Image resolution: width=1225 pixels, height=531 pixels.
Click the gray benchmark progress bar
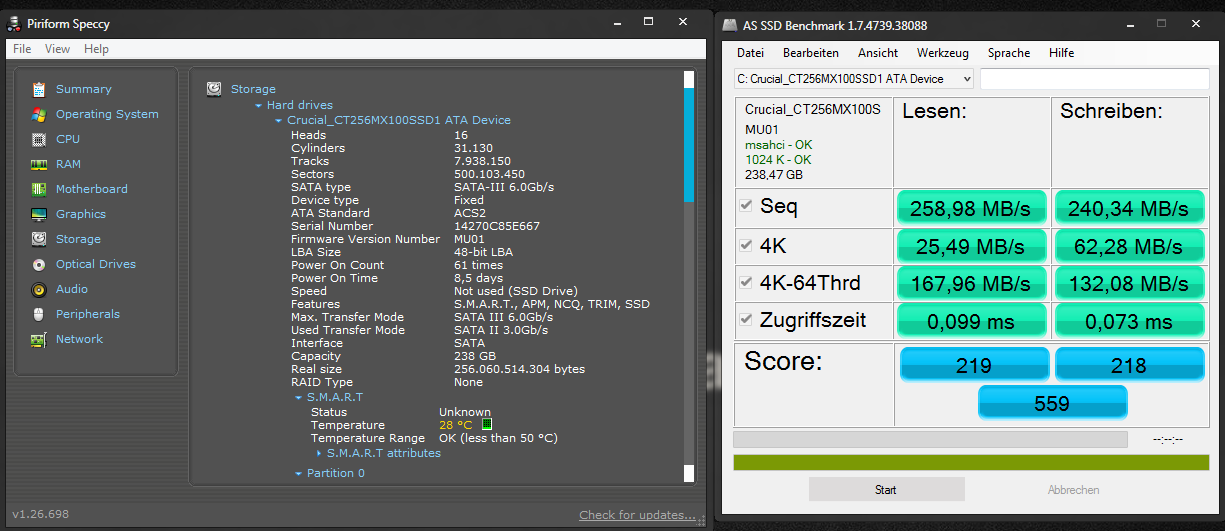(930, 439)
